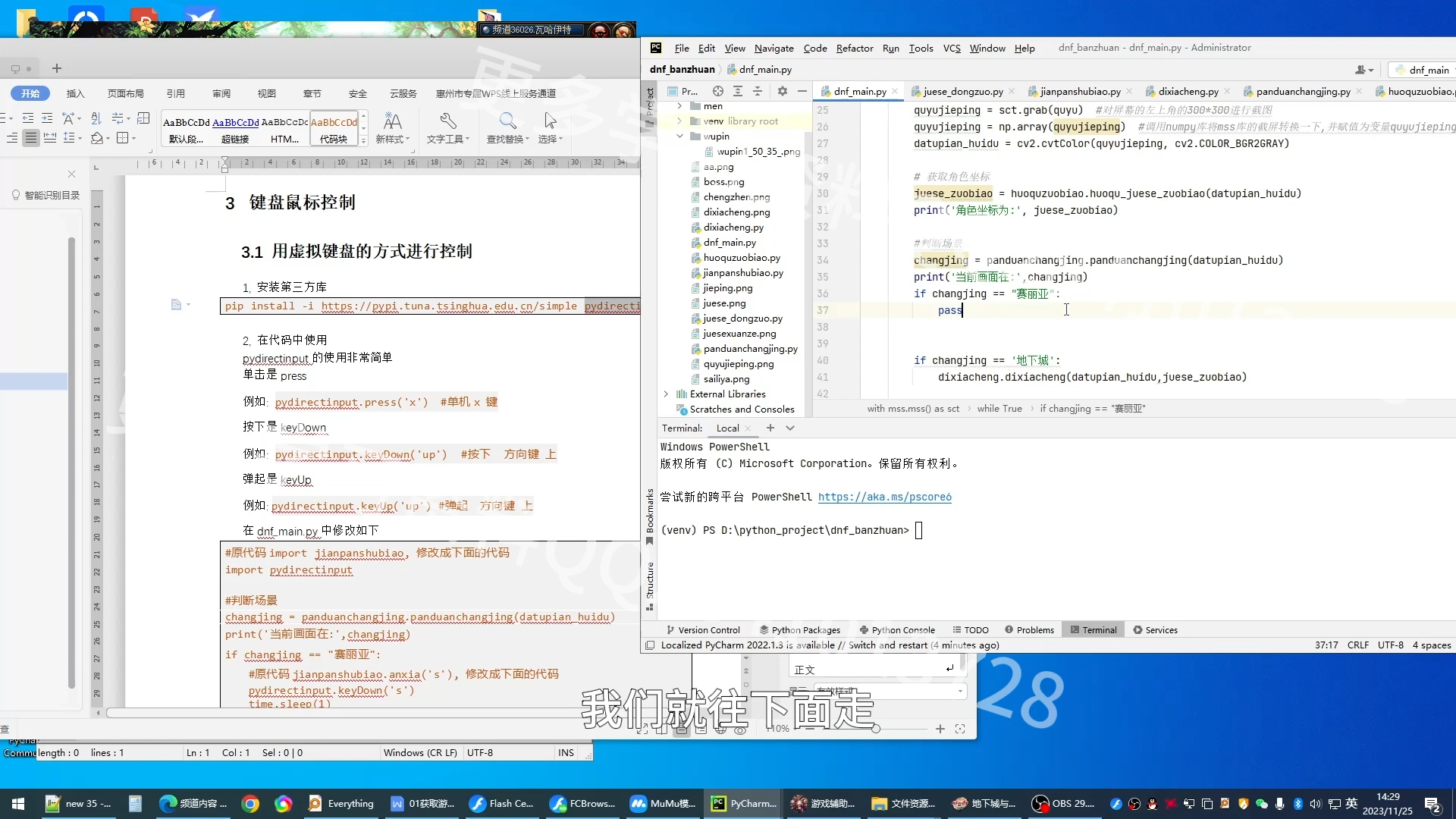
Task: Close the Local terminal tab
Action: tap(748, 428)
